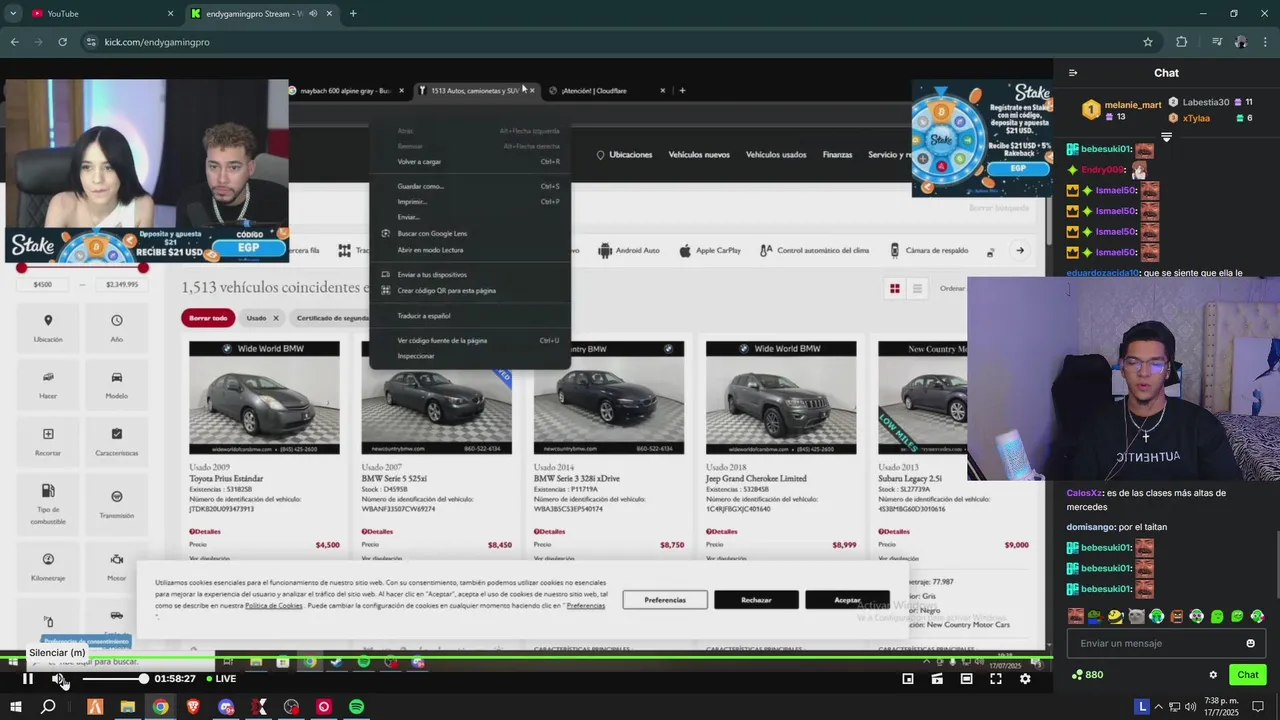The width and height of the screenshot is (1280, 720).
Task: Open Chrome's tab search dropdown
Action: coord(13,13)
